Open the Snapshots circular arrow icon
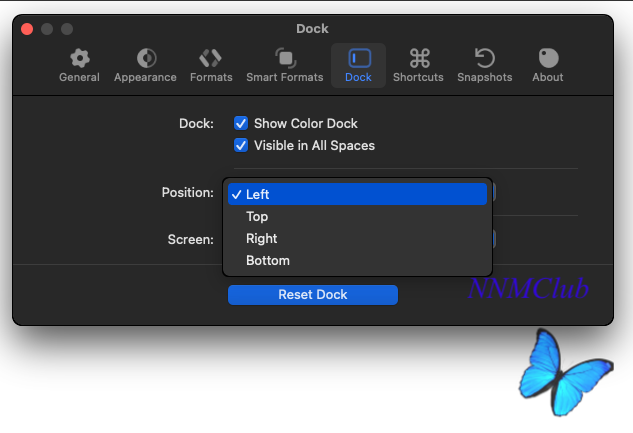The image size is (633, 433). click(x=484, y=58)
